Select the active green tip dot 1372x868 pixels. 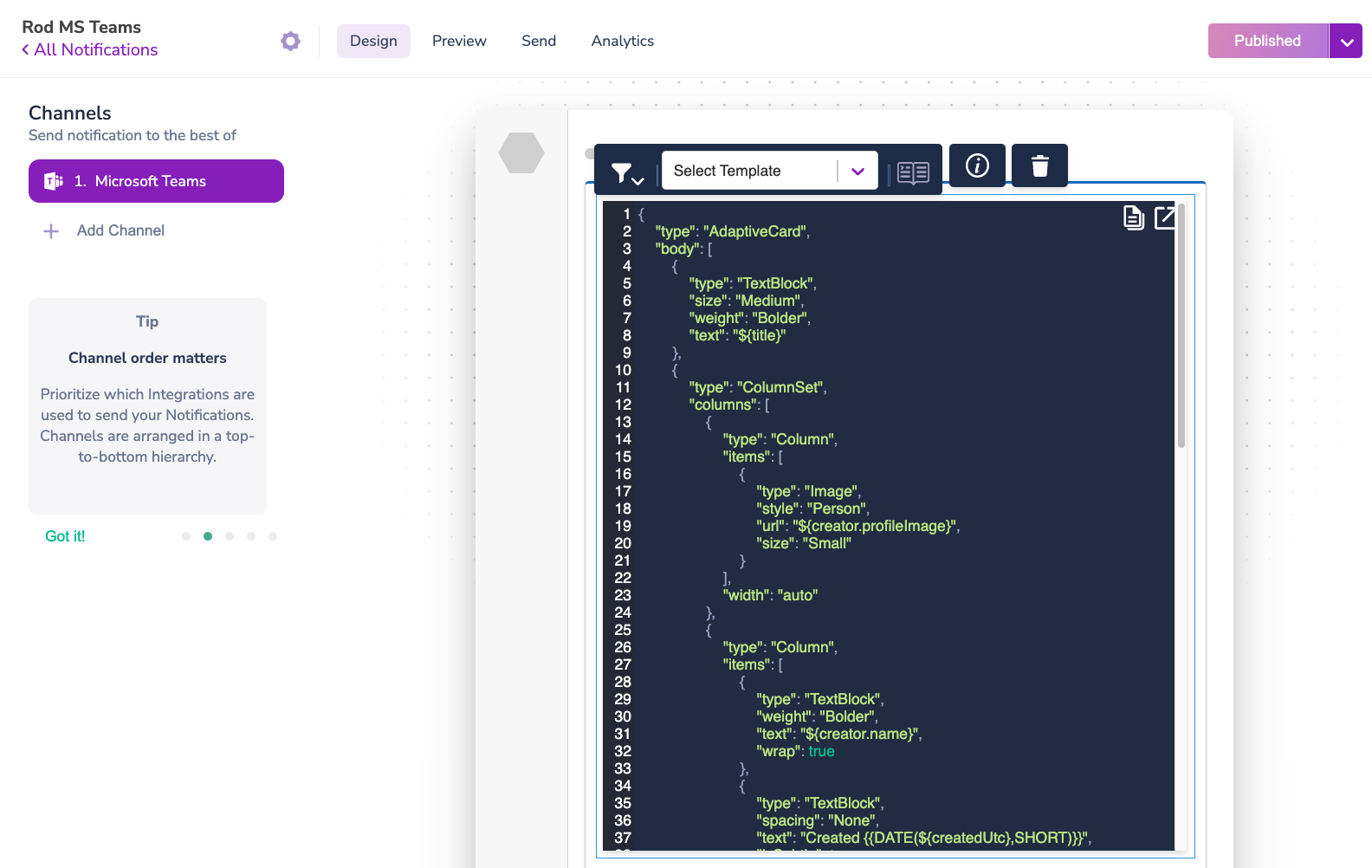tap(208, 536)
